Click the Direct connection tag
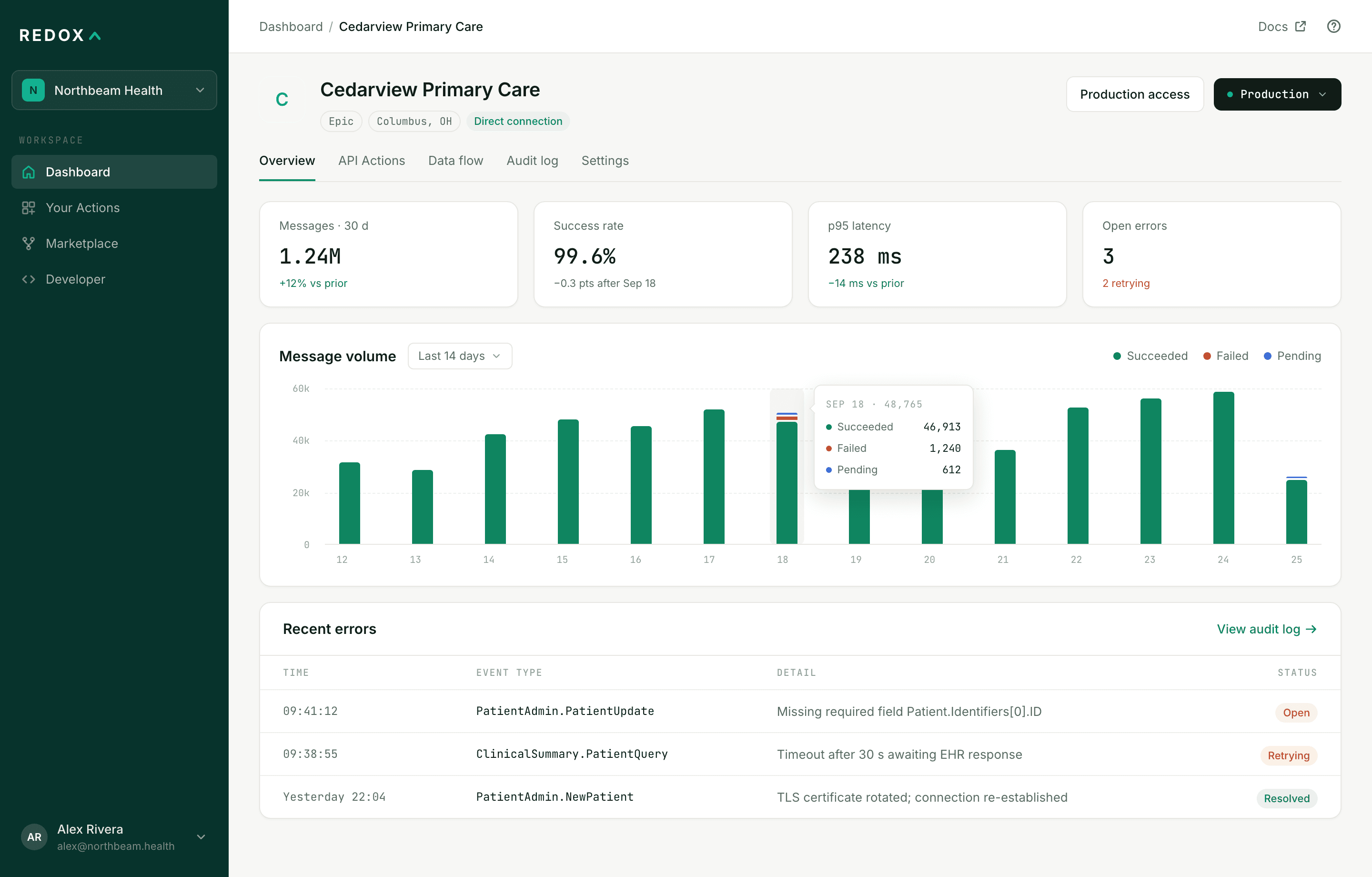The image size is (1372, 877). point(518,122)
